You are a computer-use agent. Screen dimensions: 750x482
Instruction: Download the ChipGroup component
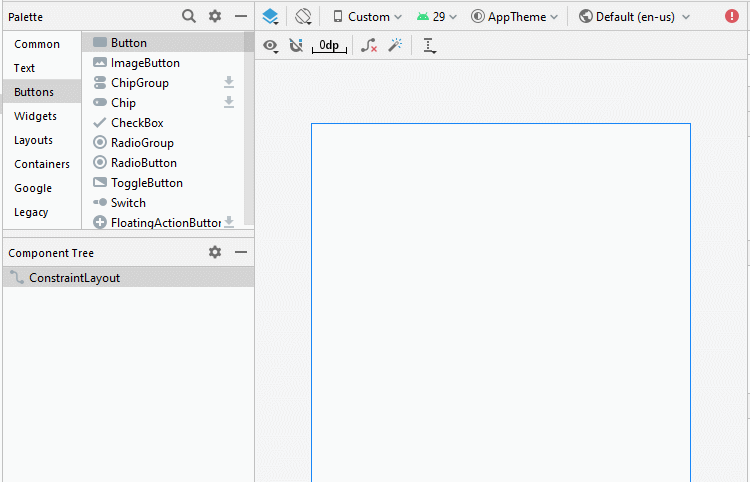click(x=228, y=83)
